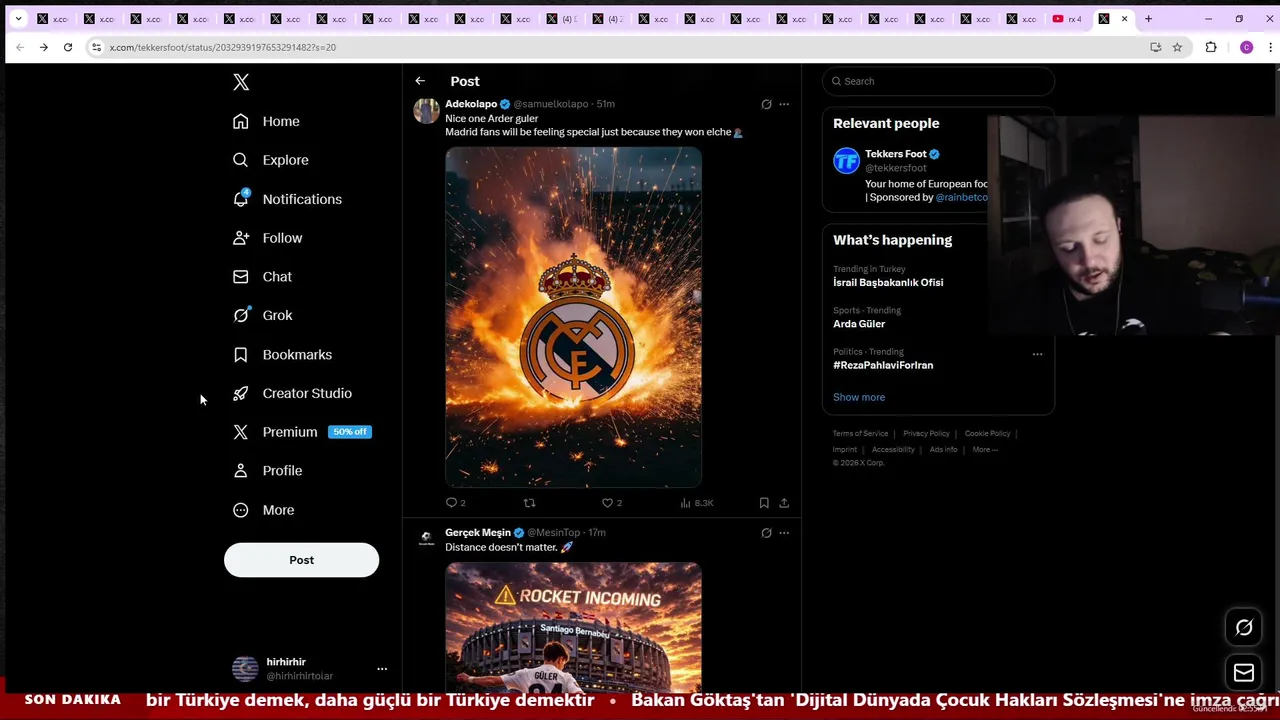Open the floating Messages button
Screen dimensions: 1280x720
(1244, 673)
